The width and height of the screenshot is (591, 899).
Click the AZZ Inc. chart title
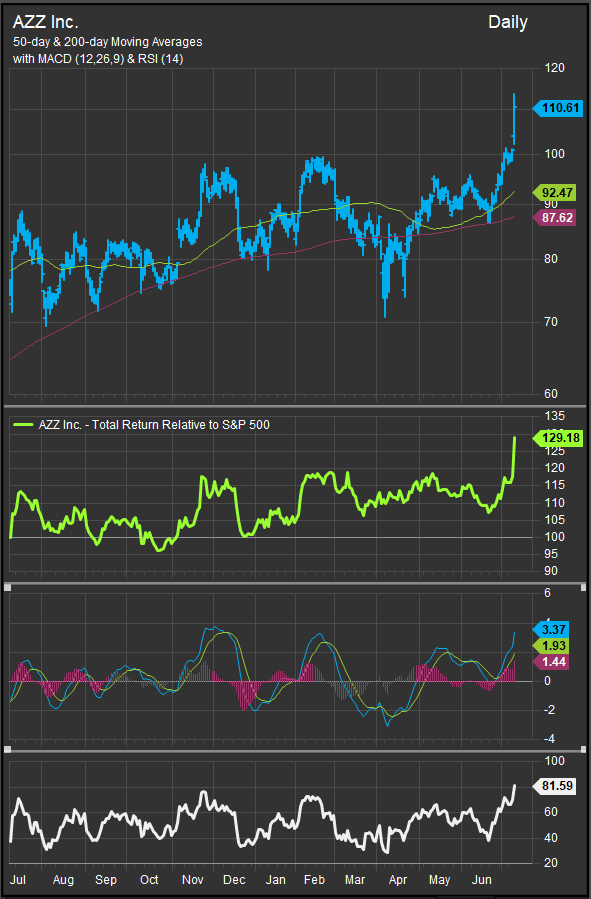[45, 22]
